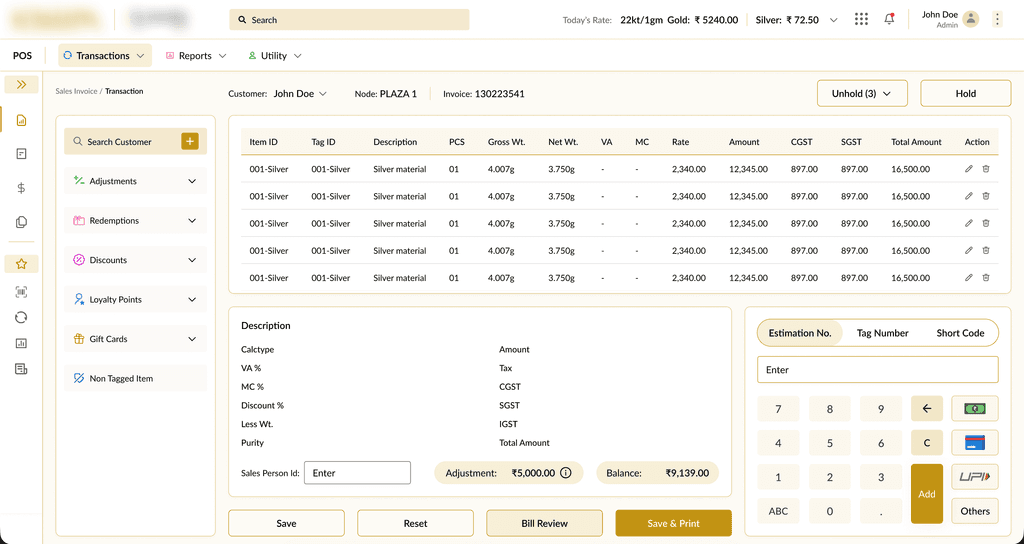Image resolution: width=1024 pixels, height=544 pixels.
Task: Select card payment icon
Action: click(975, 443)
